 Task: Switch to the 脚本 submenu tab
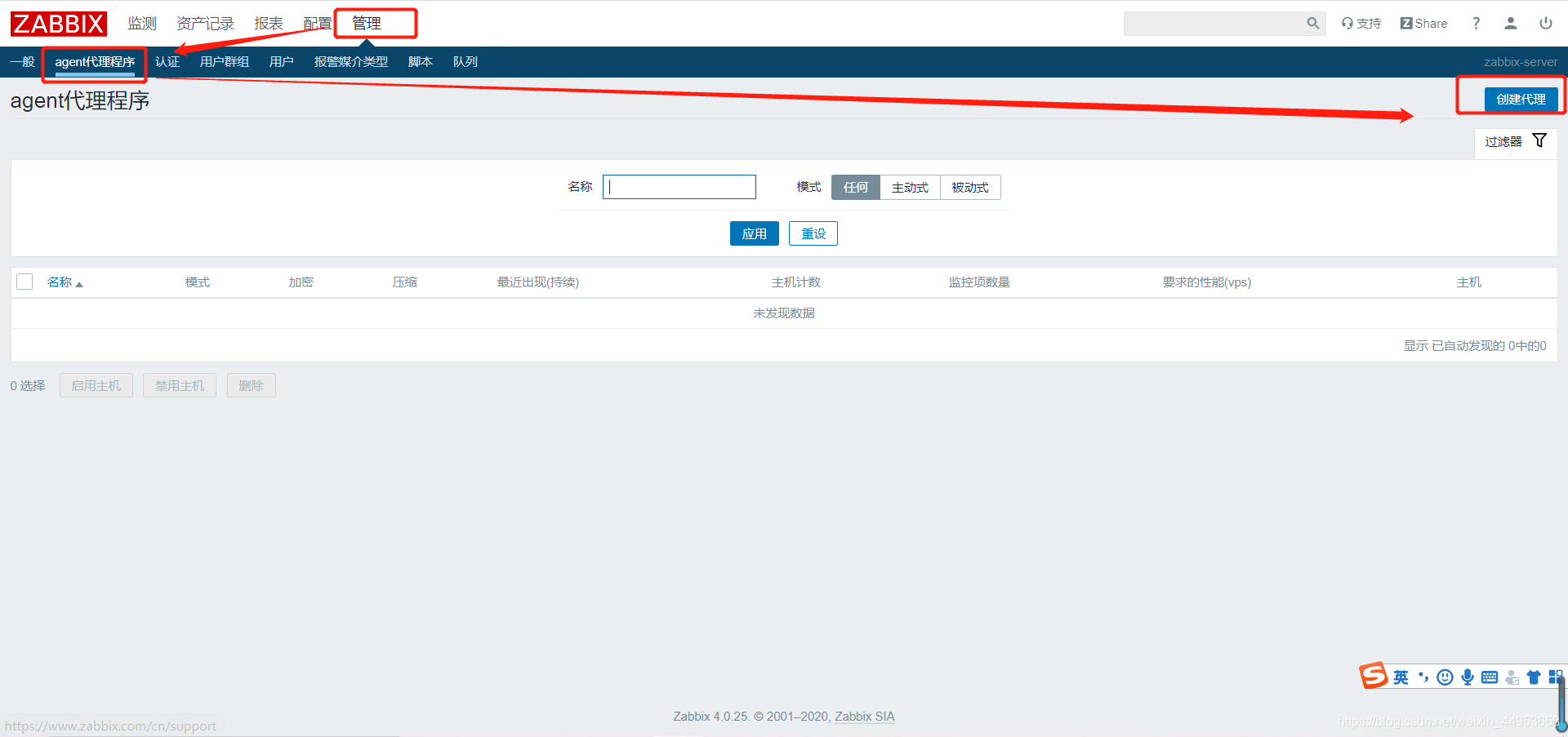[421, 62]
